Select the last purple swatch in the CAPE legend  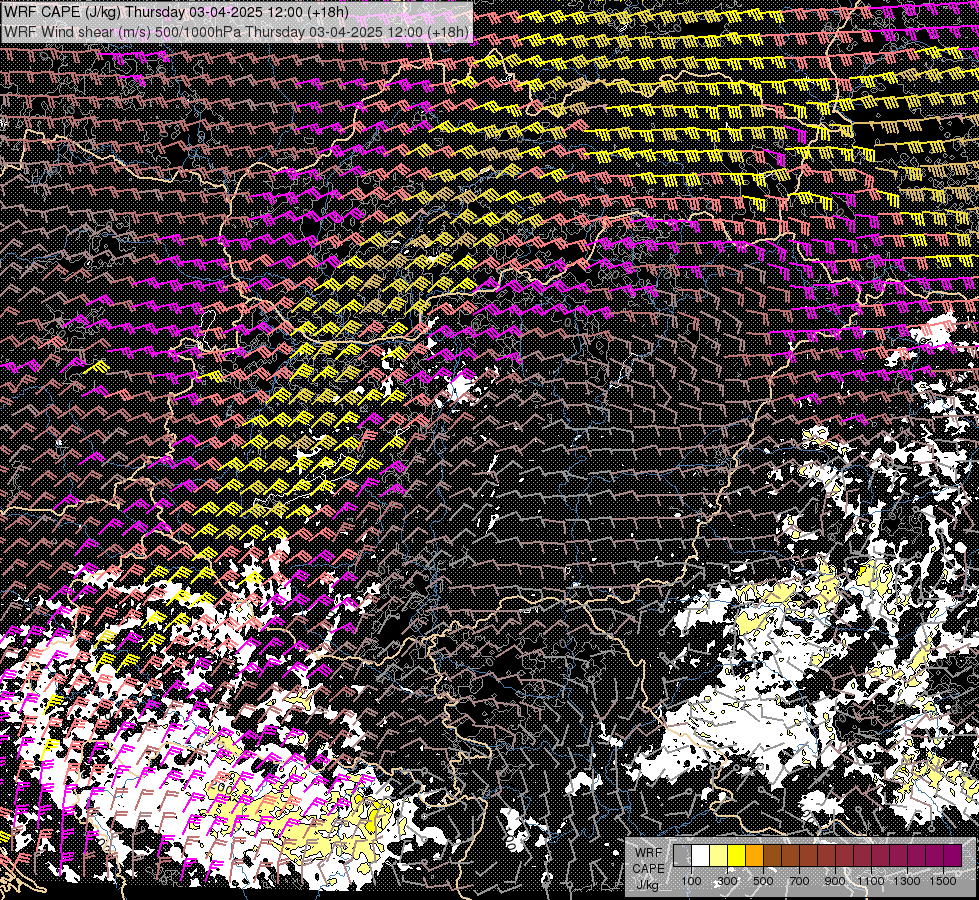[x=953, y=855]
